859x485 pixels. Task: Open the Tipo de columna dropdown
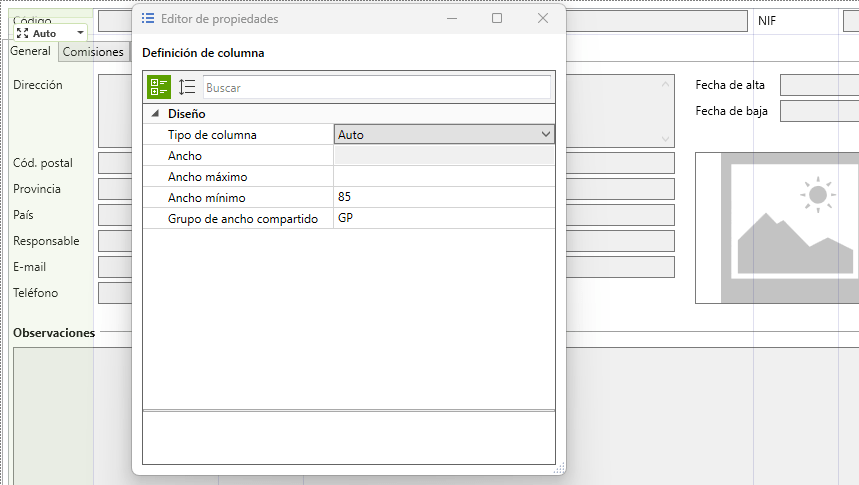(545, 134)
